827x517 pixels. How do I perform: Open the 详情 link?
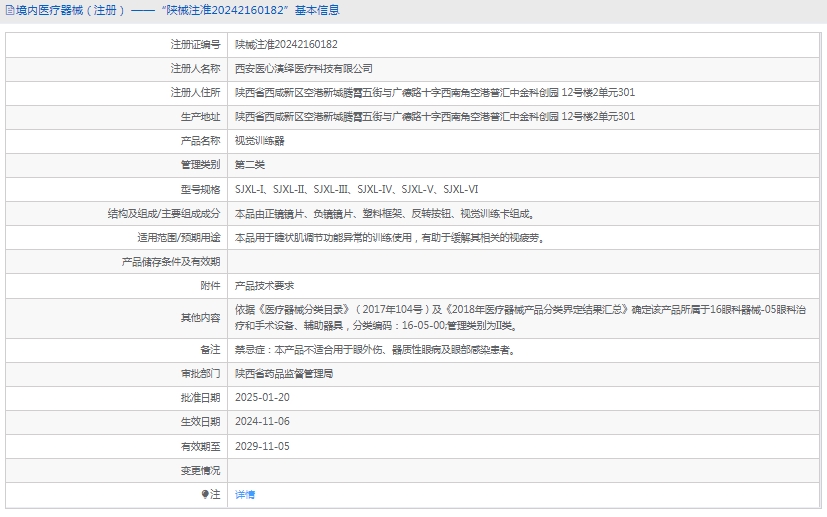click(x=245, y=494)
